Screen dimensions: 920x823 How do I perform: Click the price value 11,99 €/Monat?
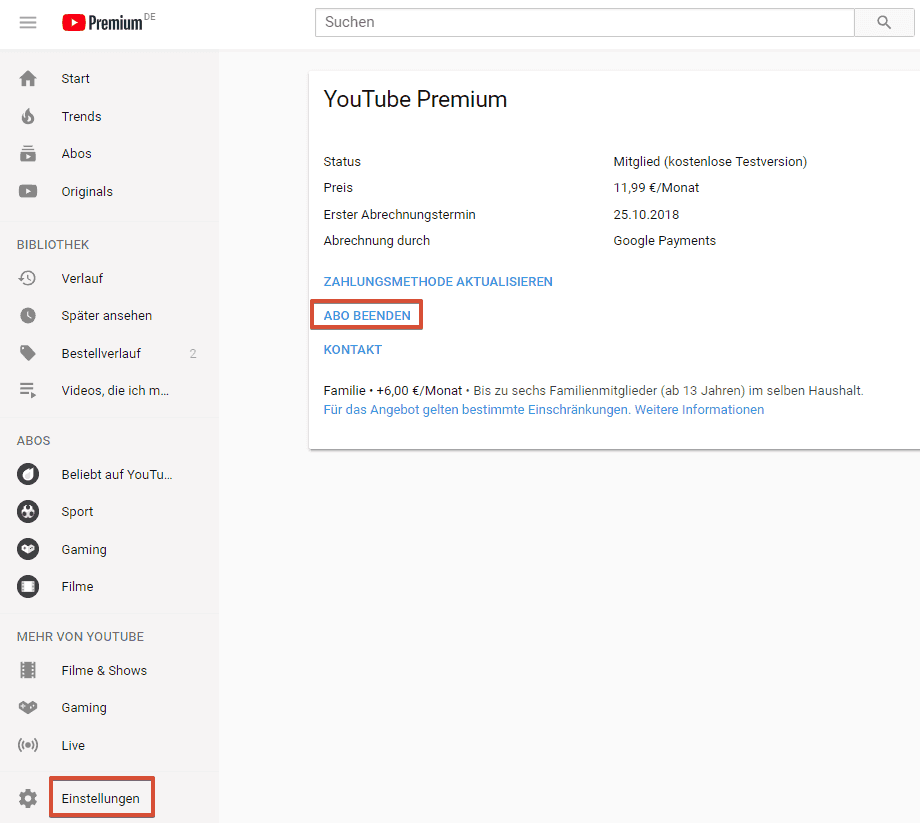(x=656, y=188)
